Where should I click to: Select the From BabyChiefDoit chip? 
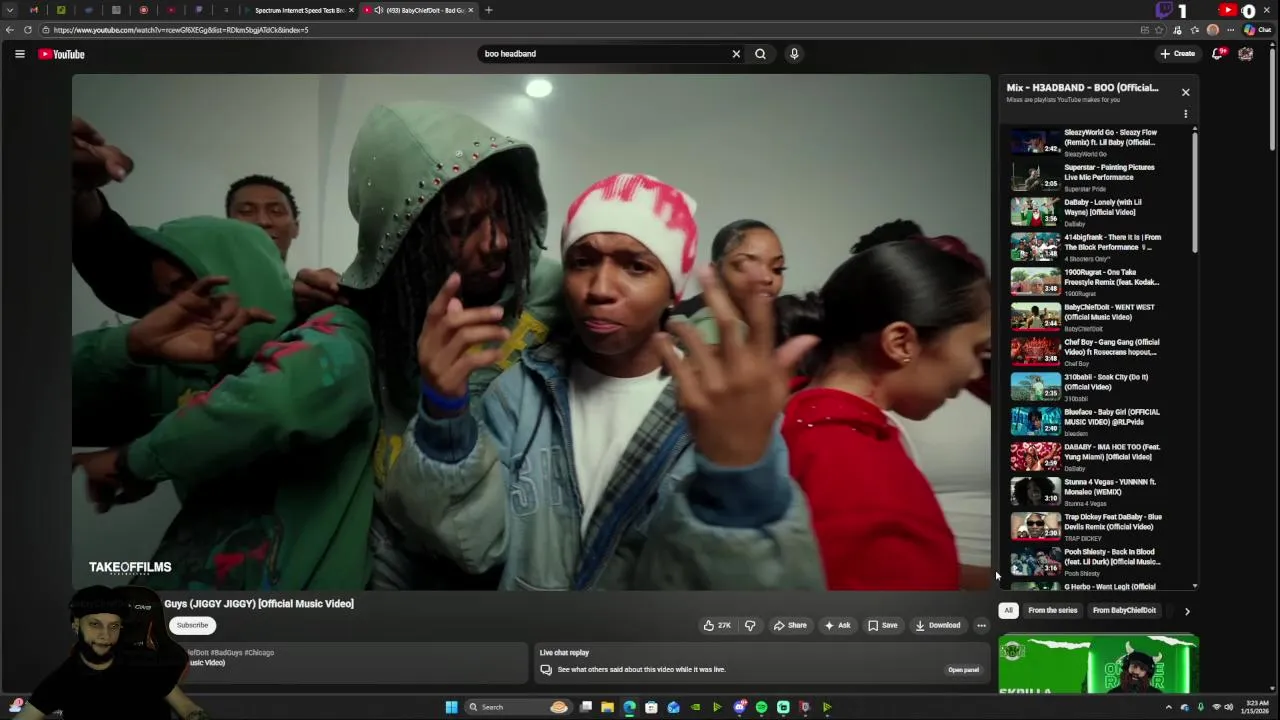[1124, 611]
